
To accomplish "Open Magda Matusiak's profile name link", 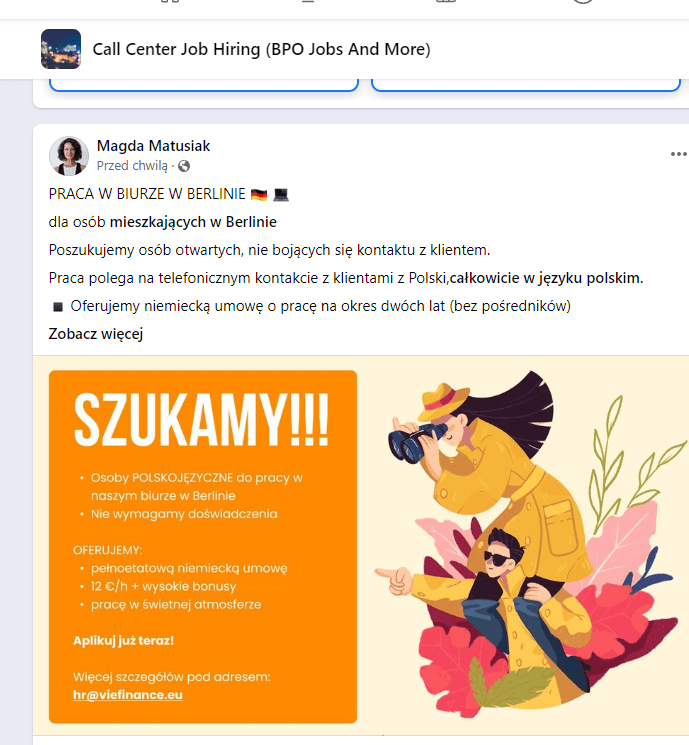I will click(153, 146).
